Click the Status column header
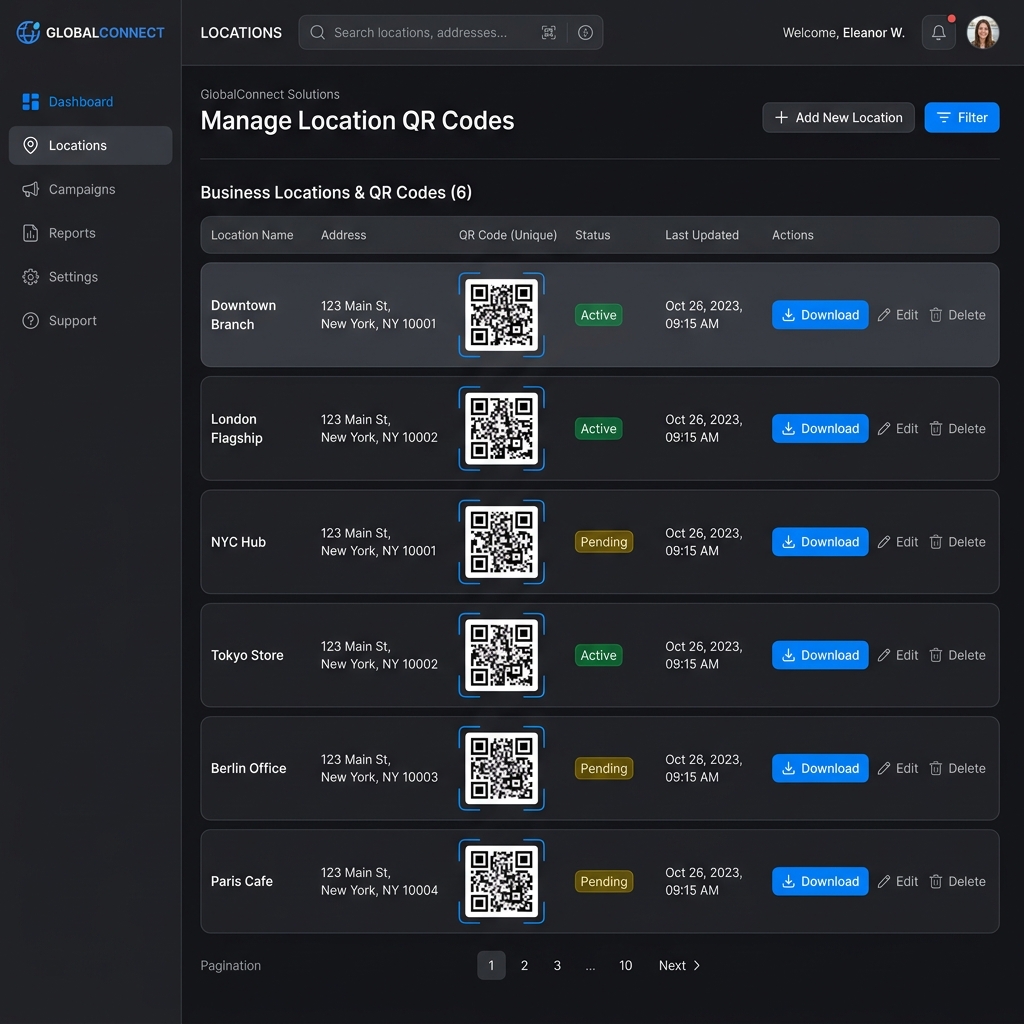 coord(592,235)
